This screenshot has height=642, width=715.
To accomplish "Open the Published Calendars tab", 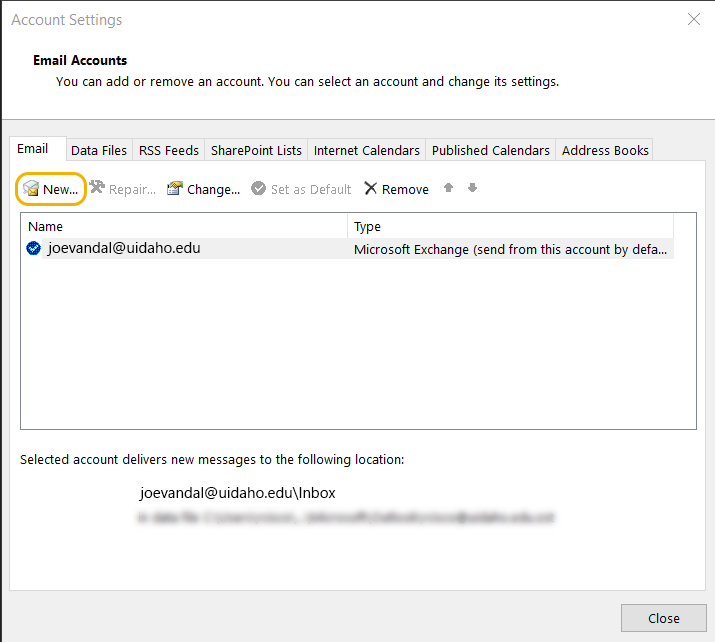I will pos(490,151).
